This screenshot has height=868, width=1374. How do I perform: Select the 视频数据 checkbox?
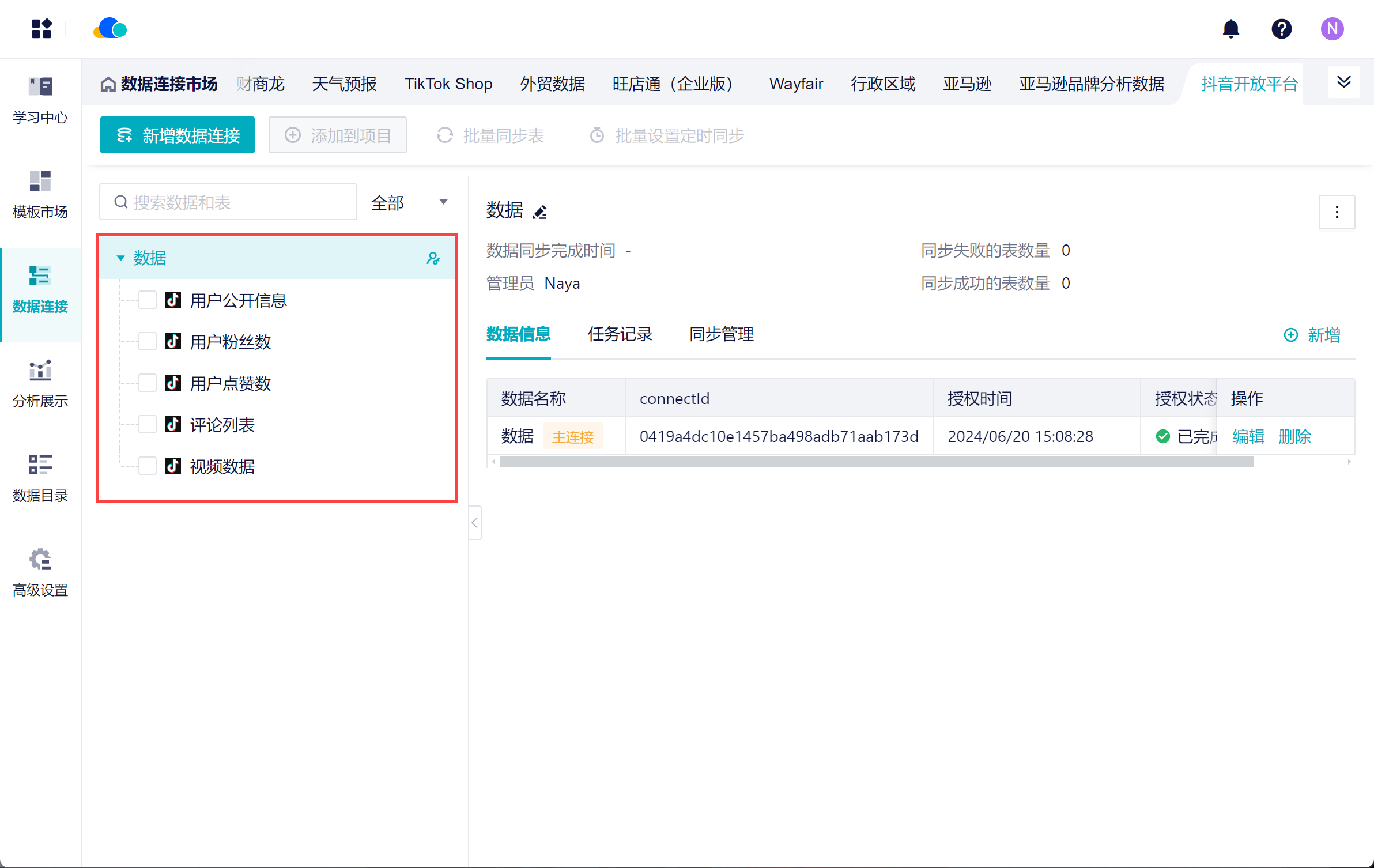[x=148, y=466]
